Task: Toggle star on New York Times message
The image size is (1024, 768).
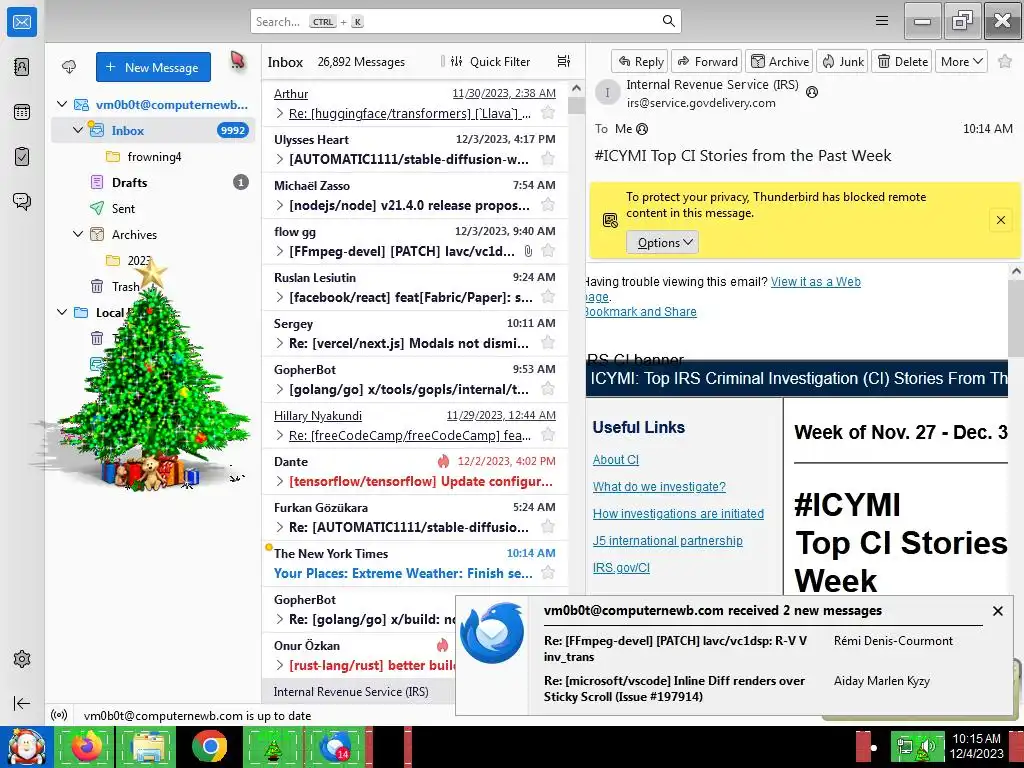Action: click(549, 573)
